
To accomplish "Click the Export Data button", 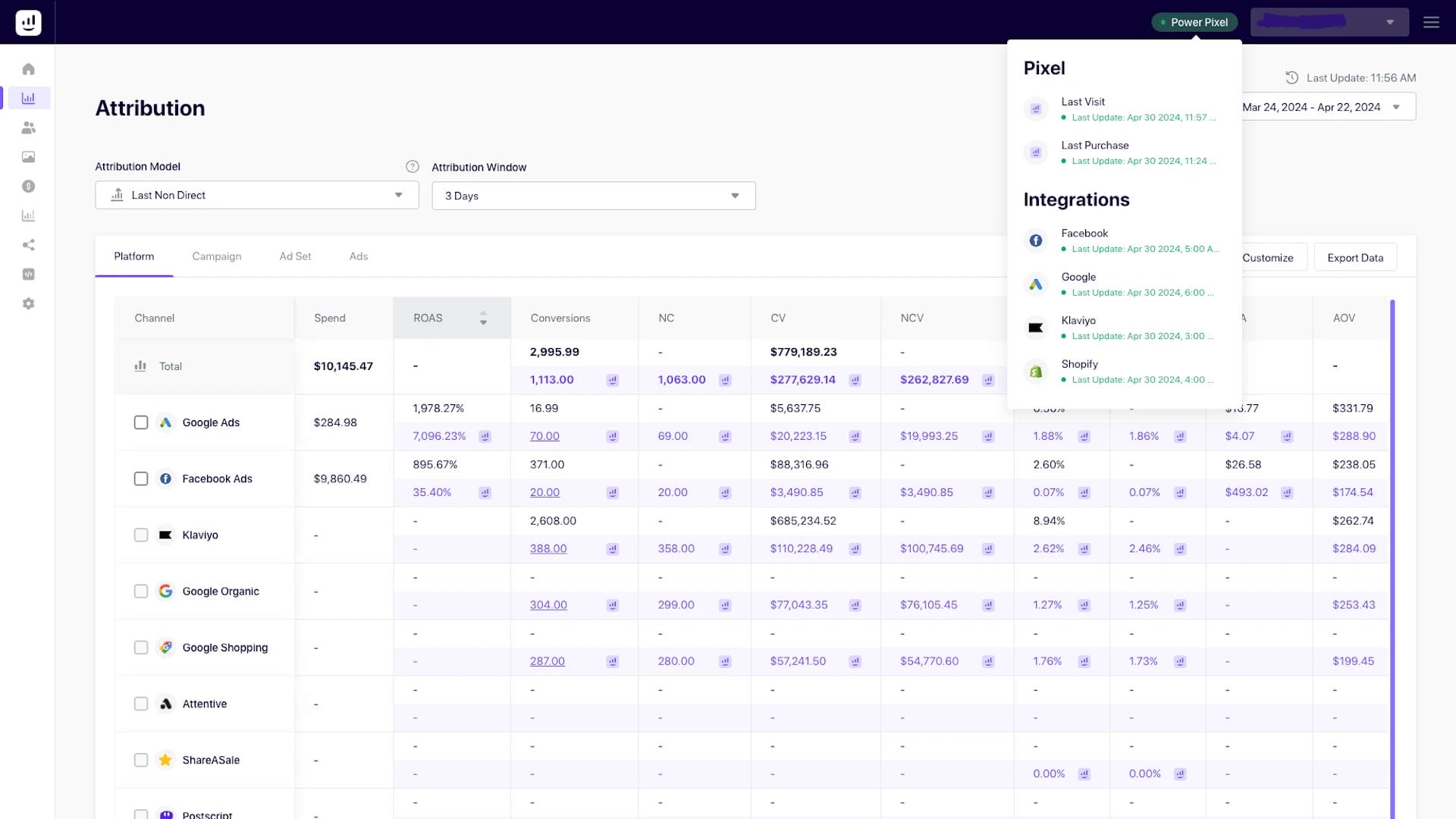I will tap(1354, 258).
